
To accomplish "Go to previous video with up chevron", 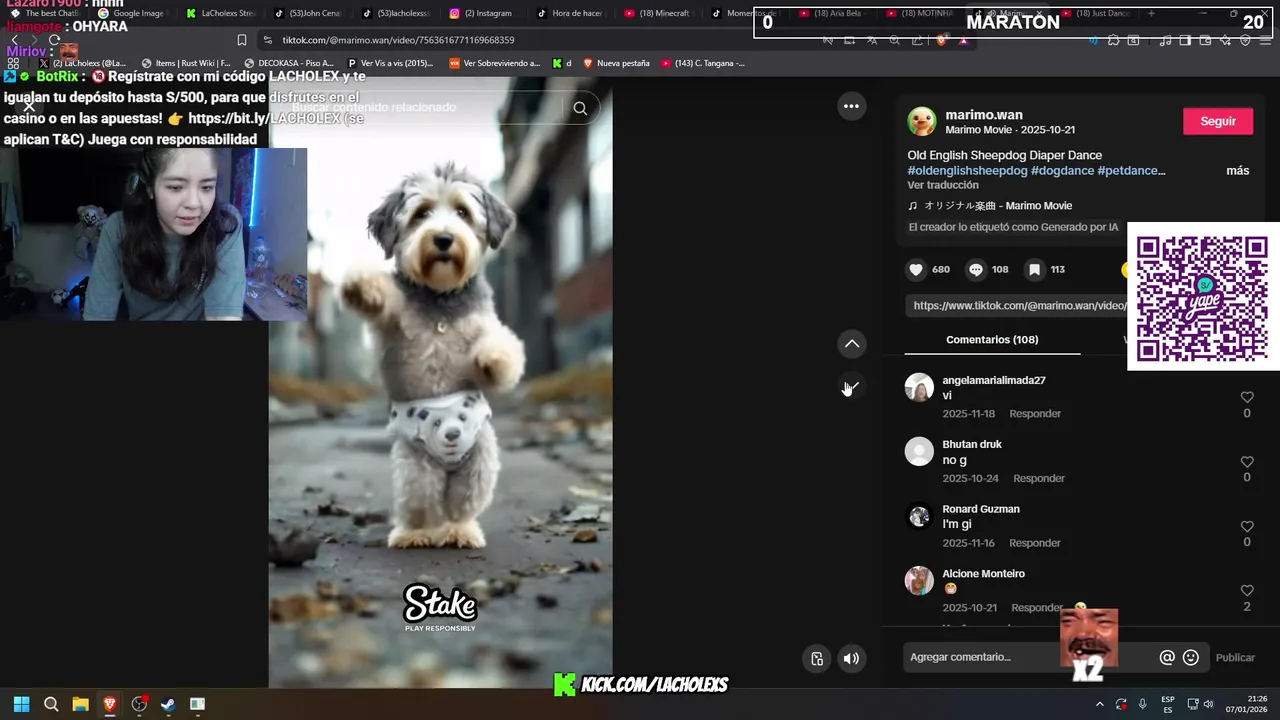I will (851, 344).
